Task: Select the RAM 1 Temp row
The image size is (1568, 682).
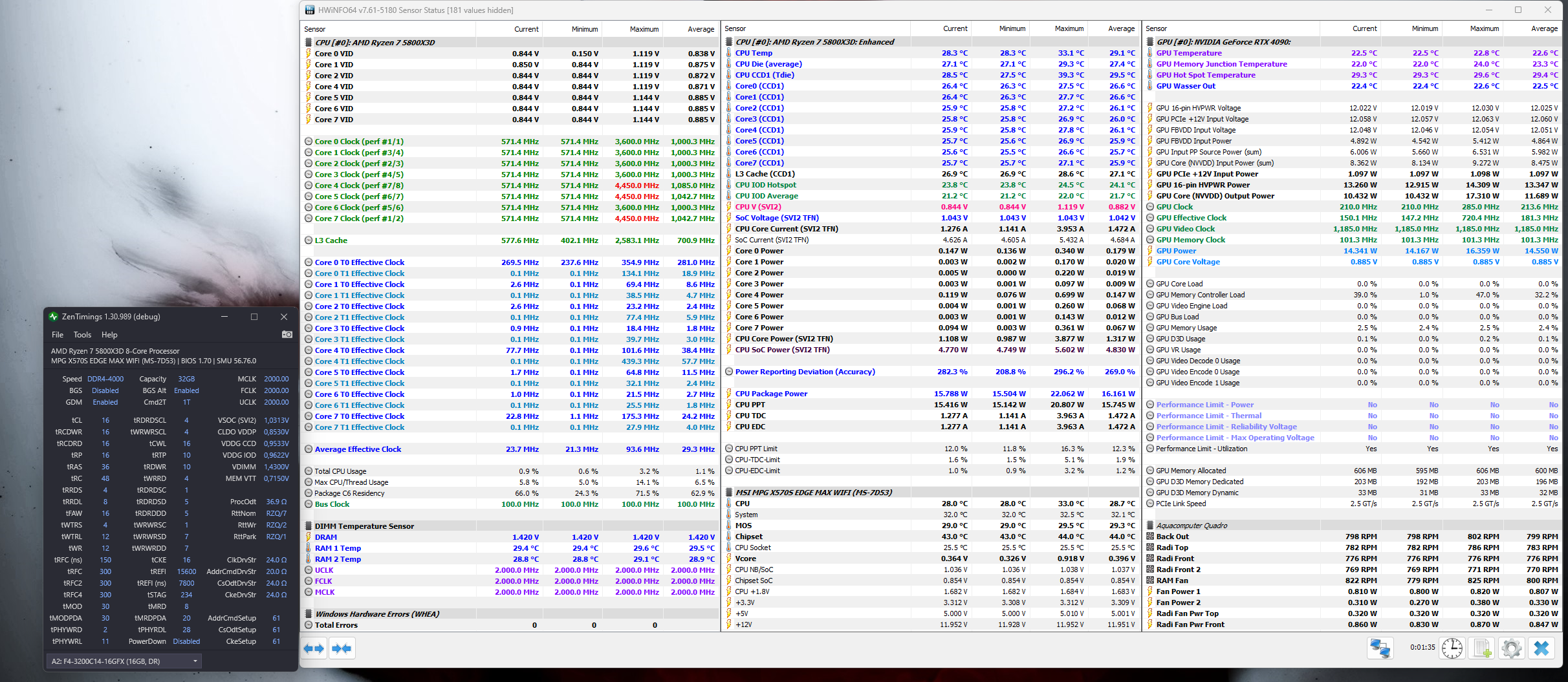Action: (510, 548)
